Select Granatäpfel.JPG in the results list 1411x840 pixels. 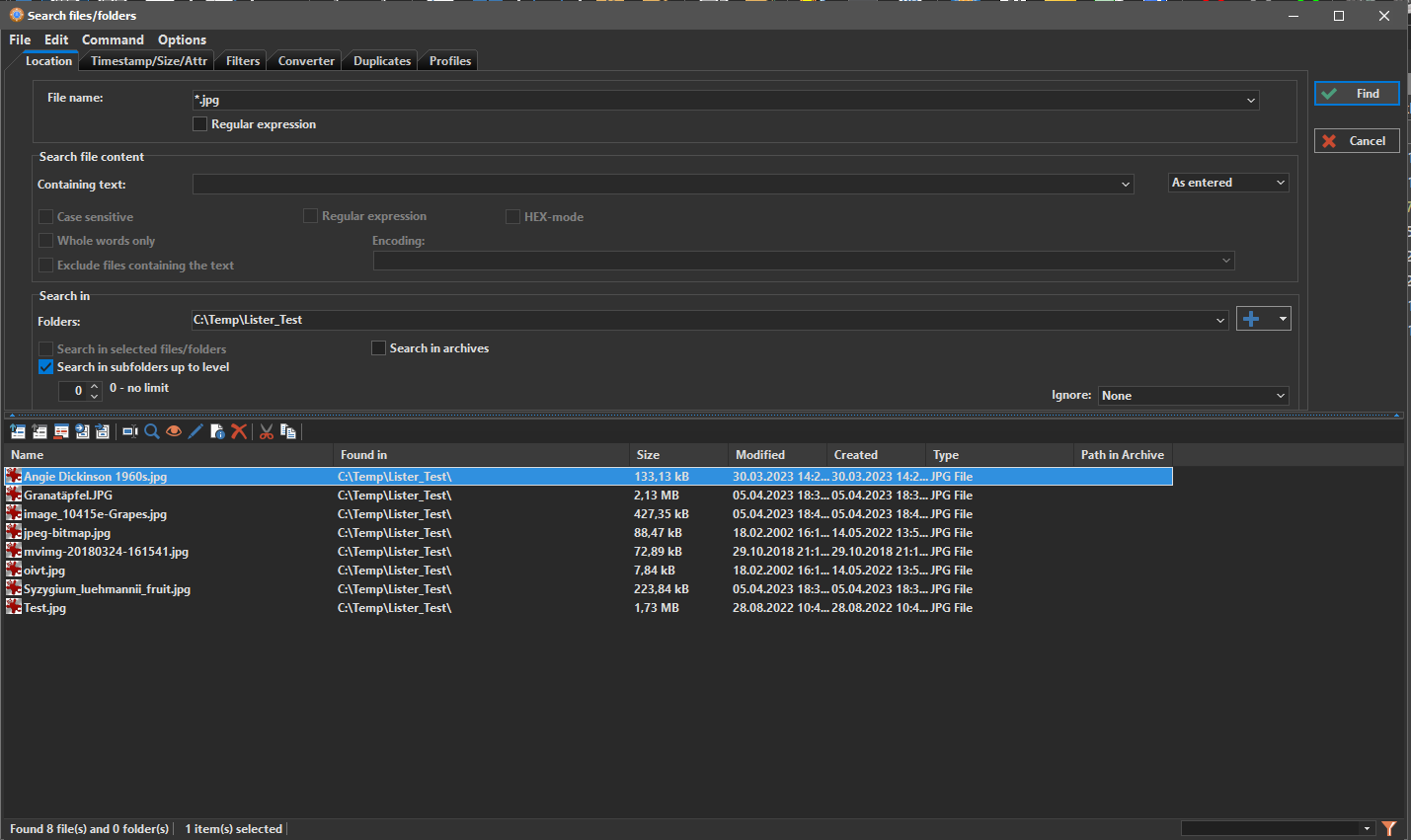coord(68,496)
